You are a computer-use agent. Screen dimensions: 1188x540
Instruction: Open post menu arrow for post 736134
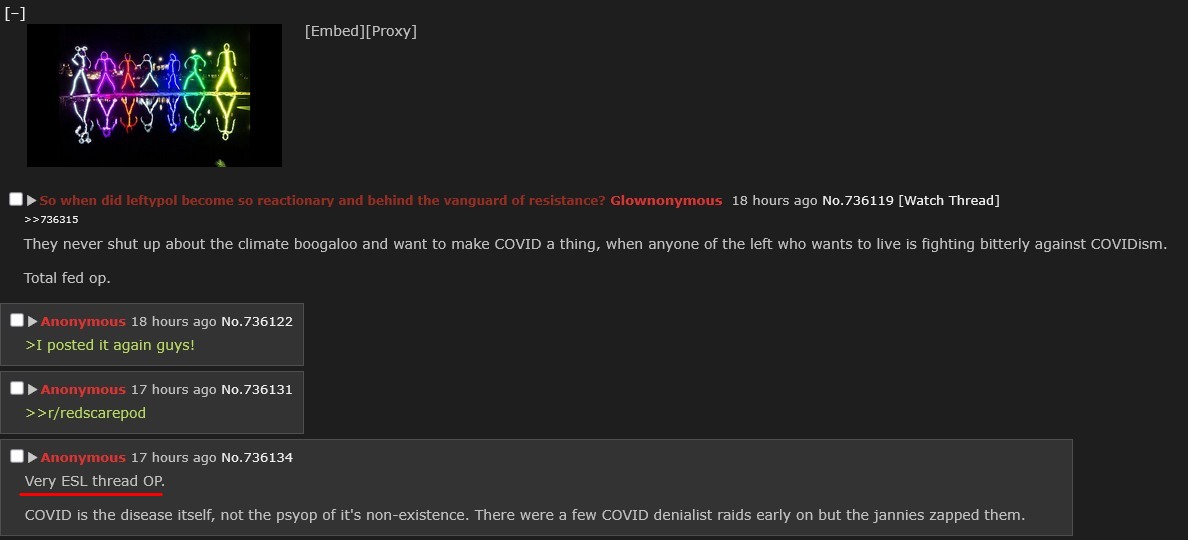pos(33,457)
